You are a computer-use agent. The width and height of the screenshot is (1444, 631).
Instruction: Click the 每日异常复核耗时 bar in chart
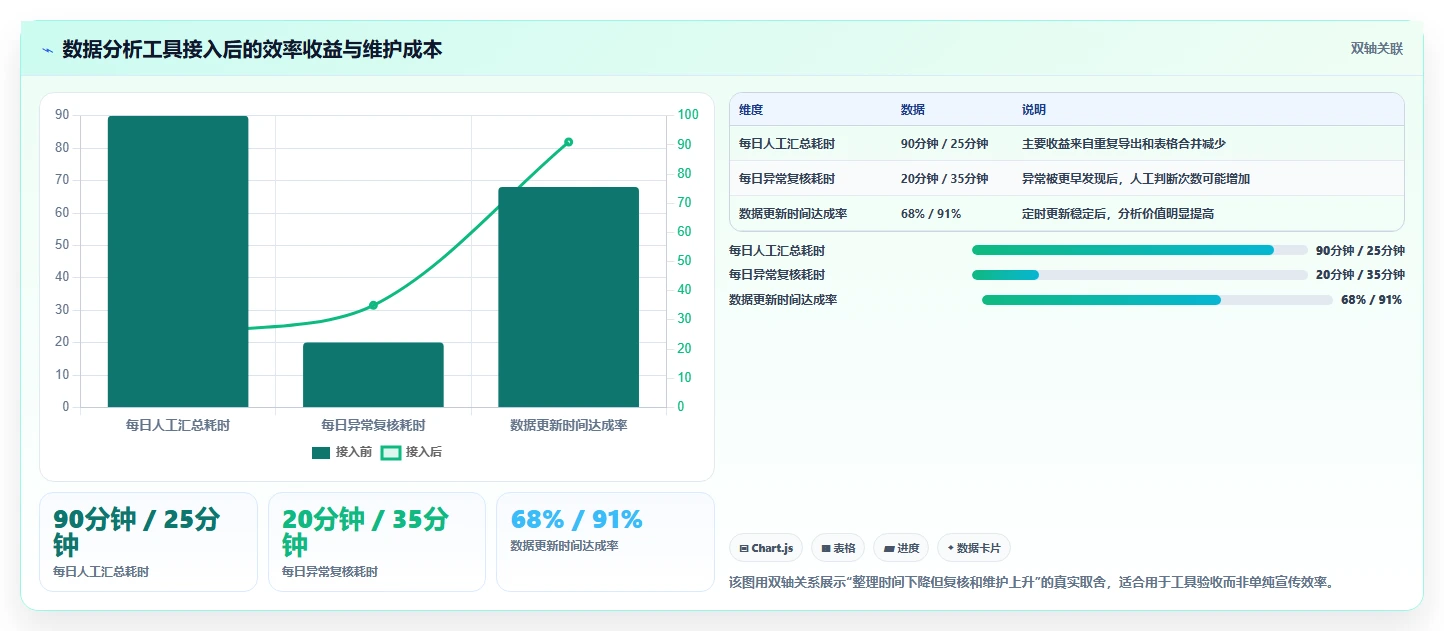coord(373,375)
